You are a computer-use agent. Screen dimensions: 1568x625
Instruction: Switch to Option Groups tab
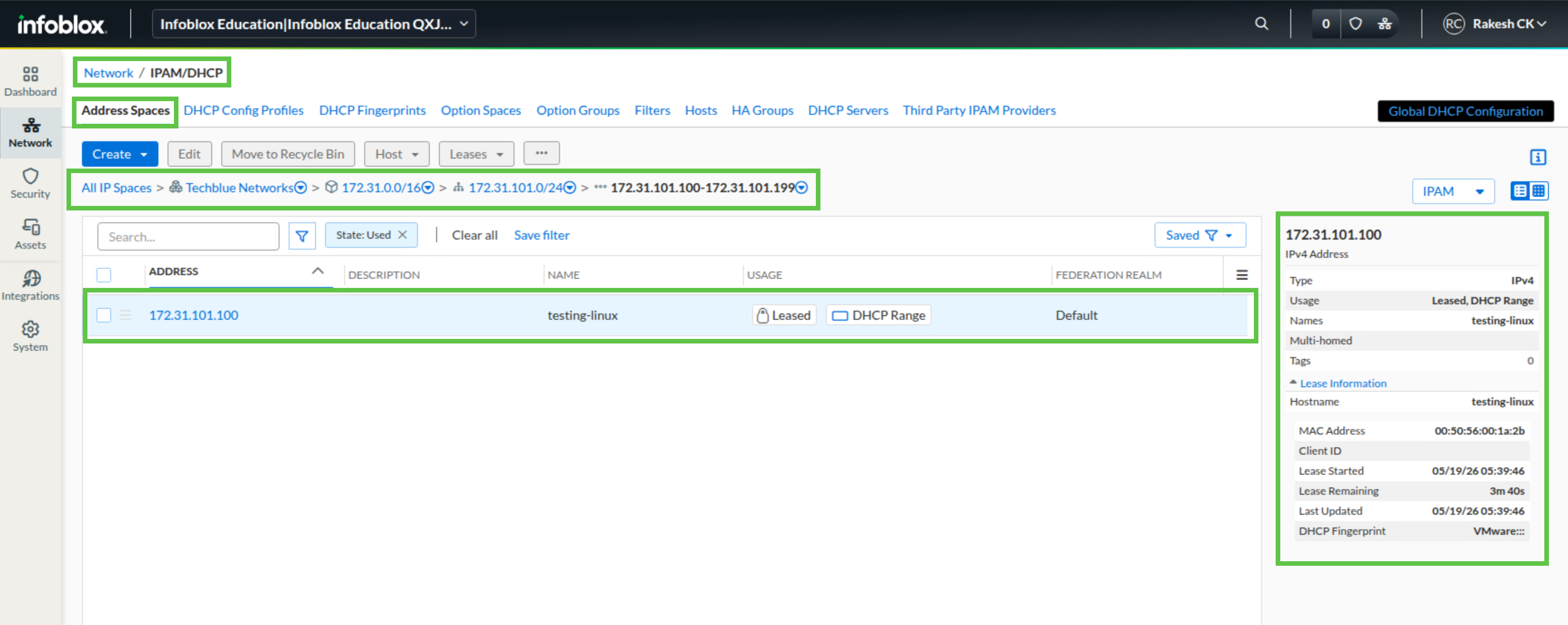[x=578, y=110]
